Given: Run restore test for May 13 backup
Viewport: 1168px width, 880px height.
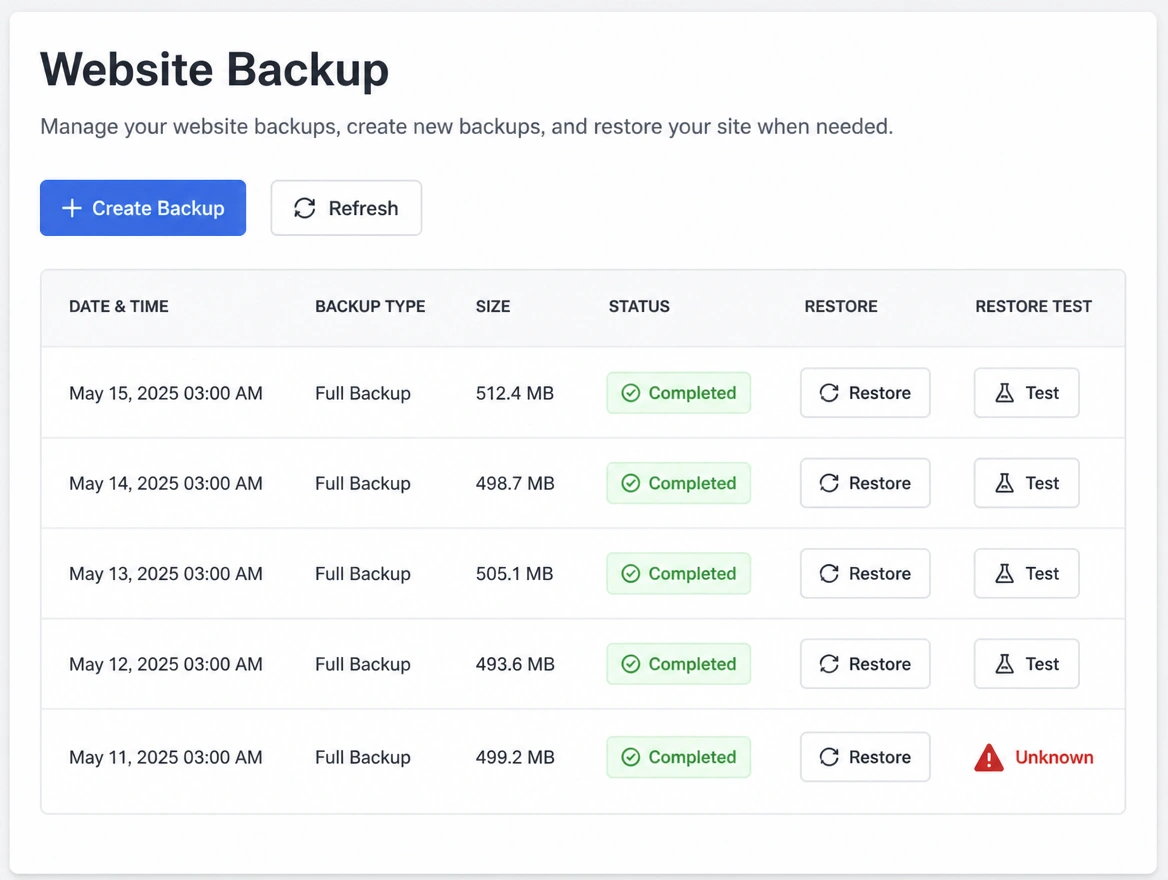Looking at the screenshot, I should [x=1026, y=573].
